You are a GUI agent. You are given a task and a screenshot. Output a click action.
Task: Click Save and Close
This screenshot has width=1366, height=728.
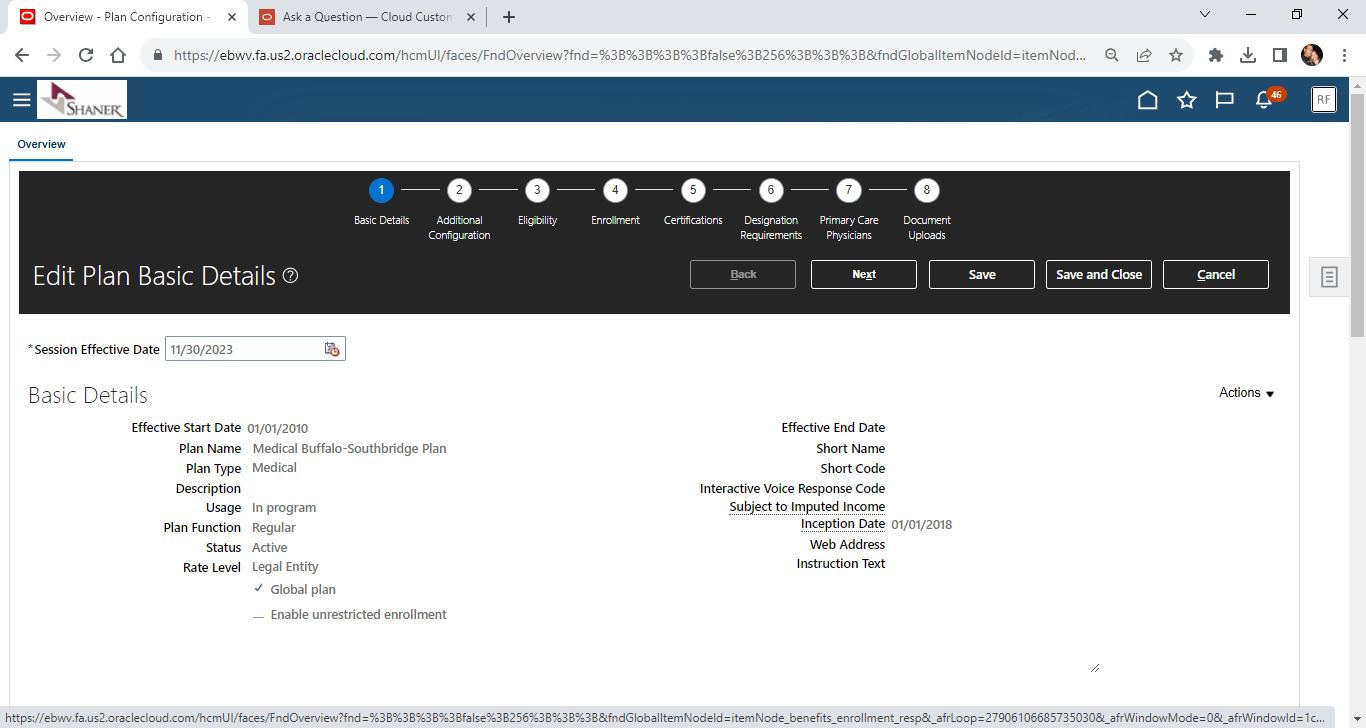coord(1099,274)
